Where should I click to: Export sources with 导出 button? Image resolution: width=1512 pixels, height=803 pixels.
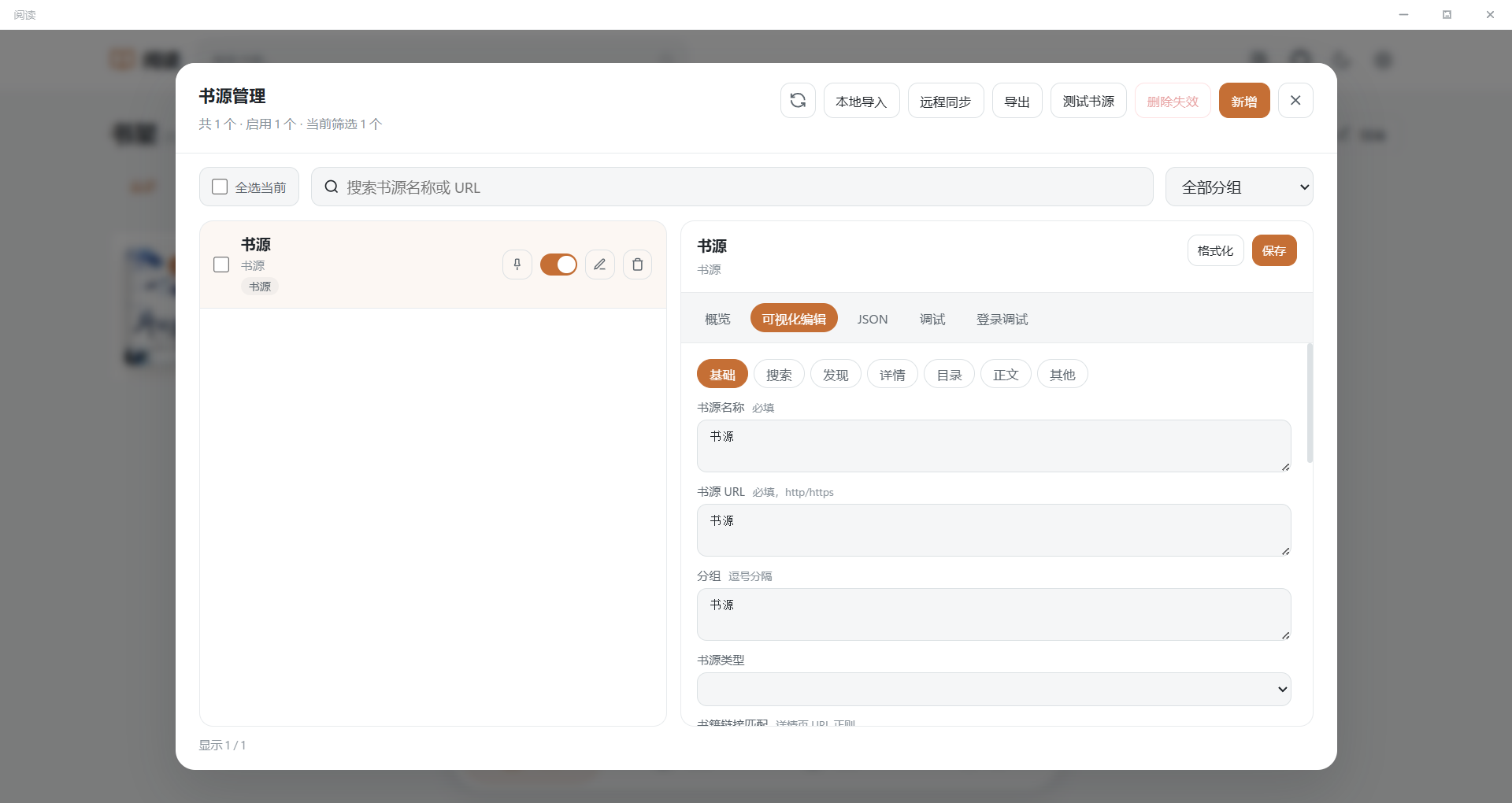(x=1017, y=101)
